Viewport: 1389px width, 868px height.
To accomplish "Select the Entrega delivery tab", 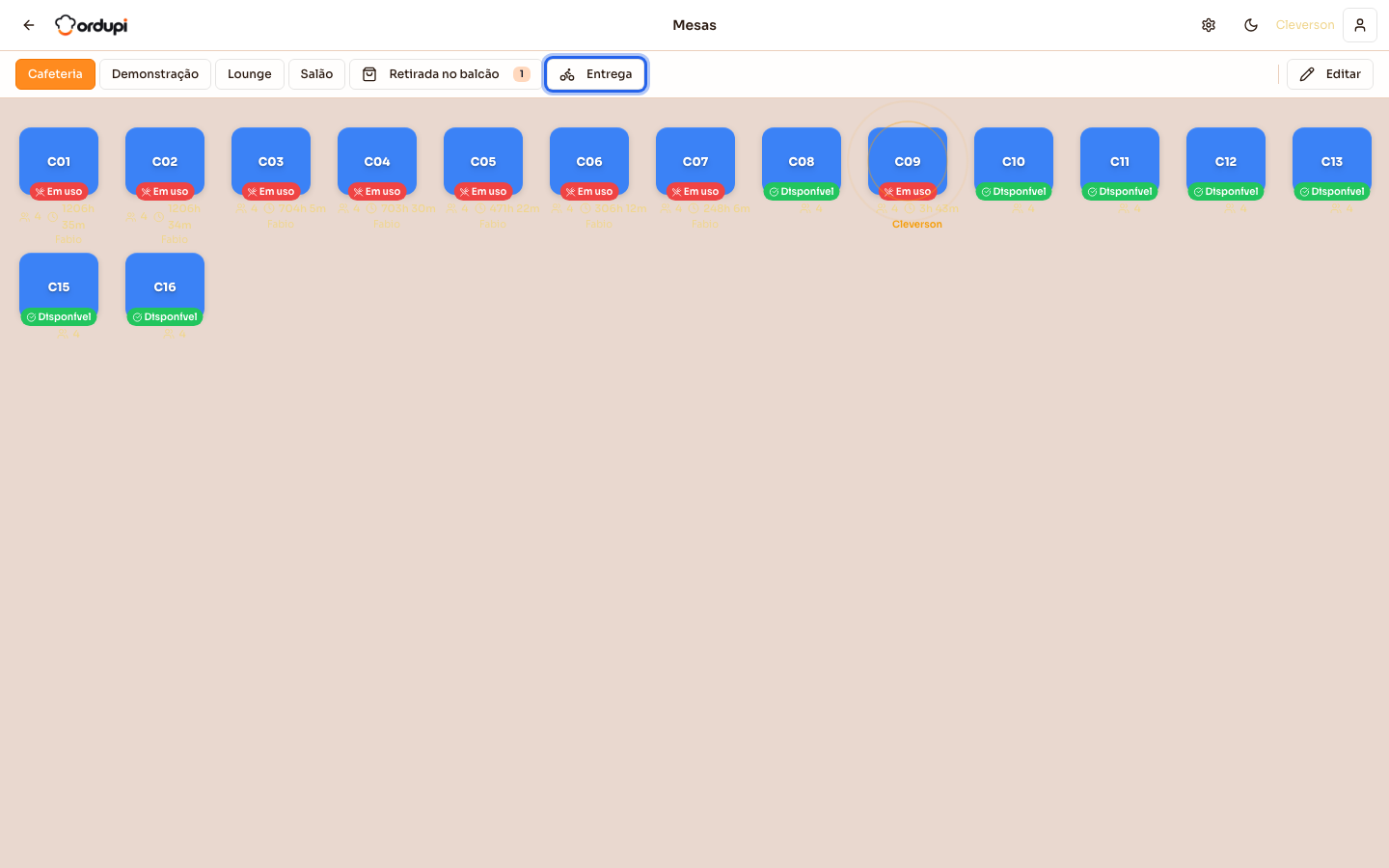I will click(x=596, y=74).
